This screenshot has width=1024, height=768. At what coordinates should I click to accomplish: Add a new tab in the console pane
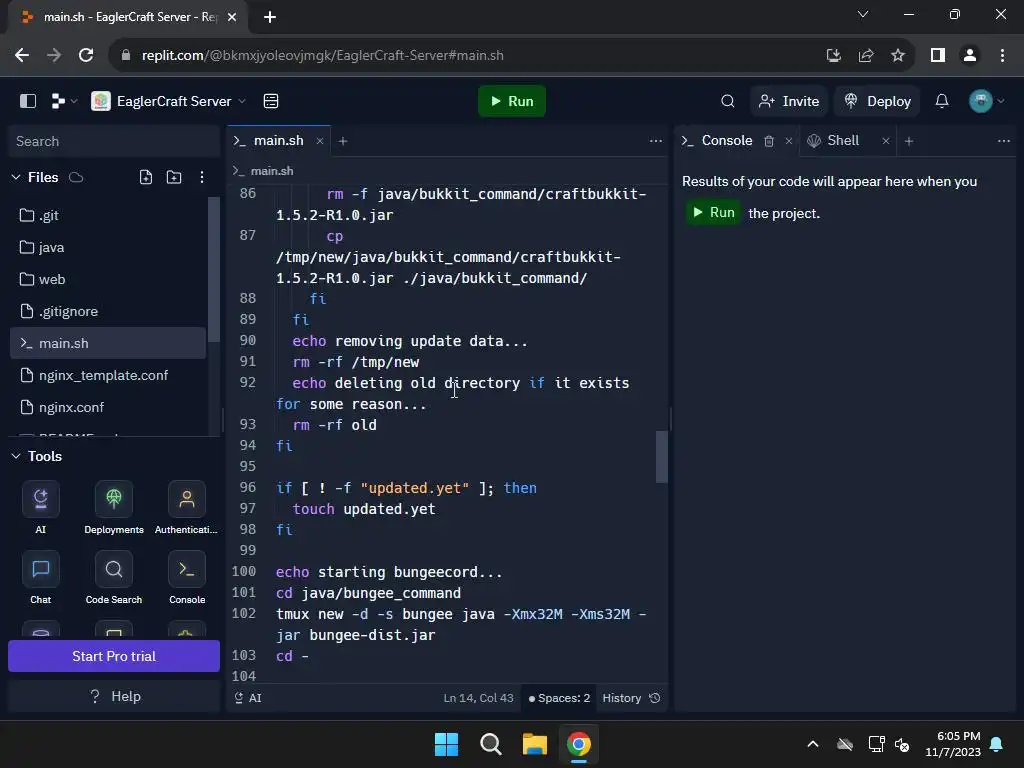909,141
